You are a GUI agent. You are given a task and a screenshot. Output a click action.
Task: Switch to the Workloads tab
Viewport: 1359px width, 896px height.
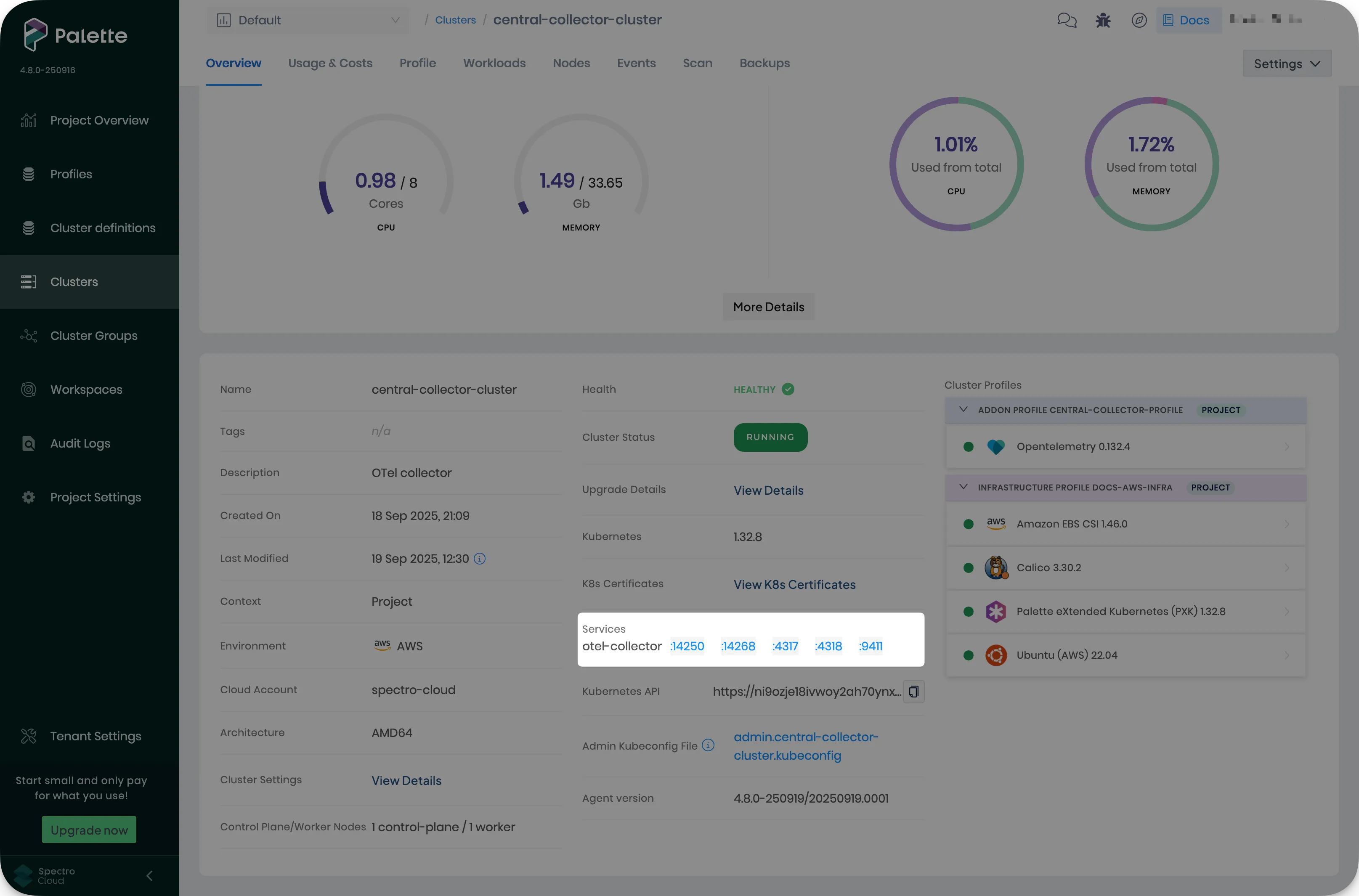pyautogui.click(x=494, y=64)
